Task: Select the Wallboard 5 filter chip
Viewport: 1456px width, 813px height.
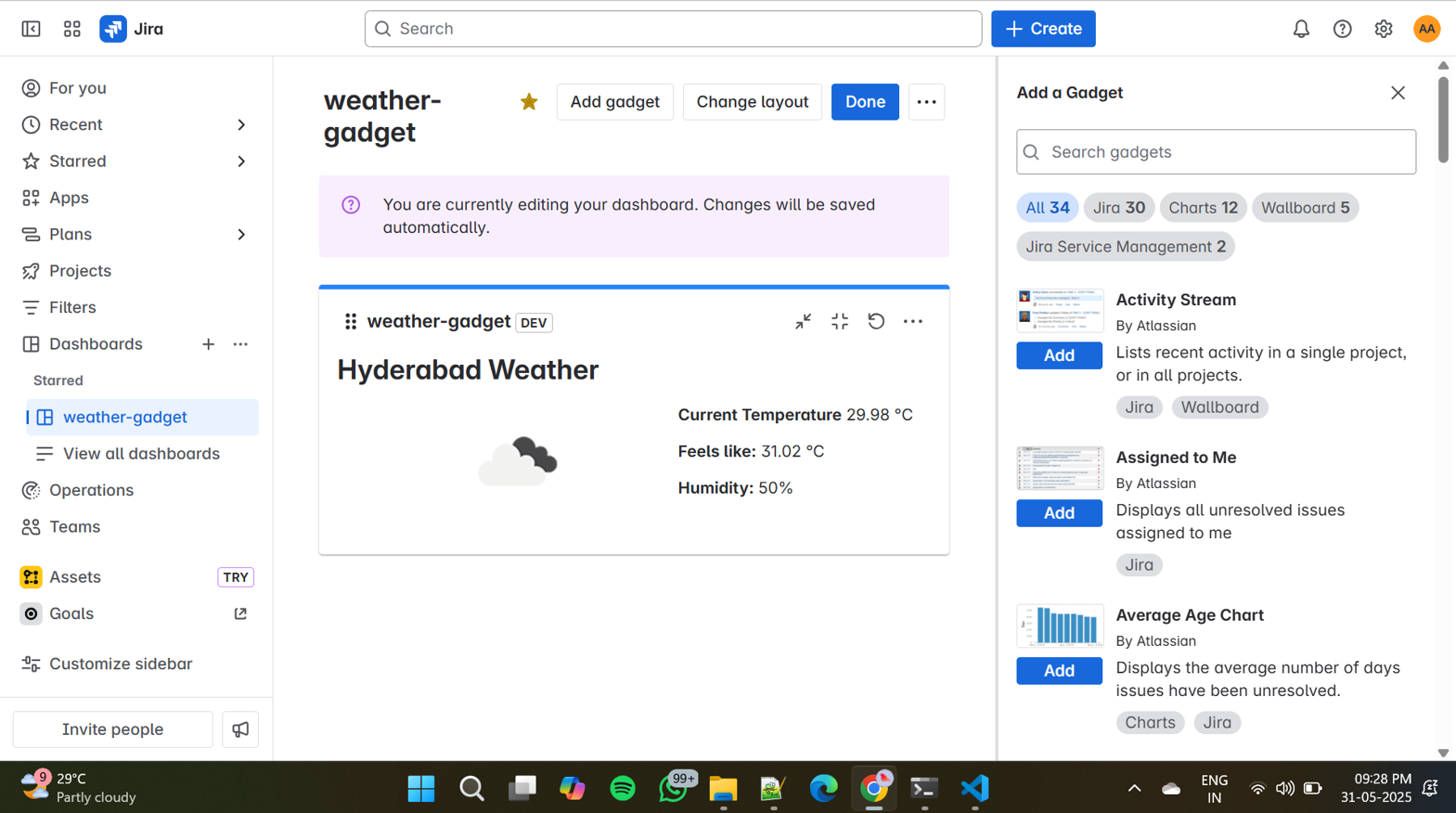Action: [x=1305, y=208]
